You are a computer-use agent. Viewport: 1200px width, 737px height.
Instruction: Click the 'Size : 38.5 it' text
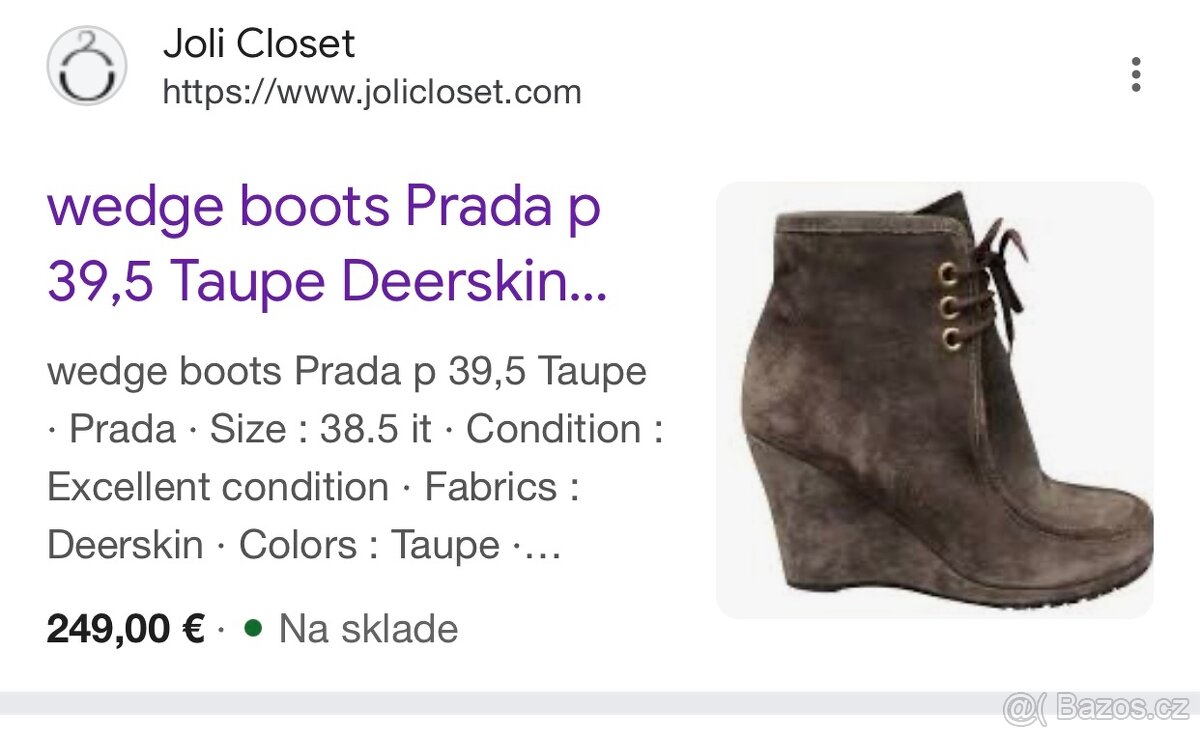[321, 429]
